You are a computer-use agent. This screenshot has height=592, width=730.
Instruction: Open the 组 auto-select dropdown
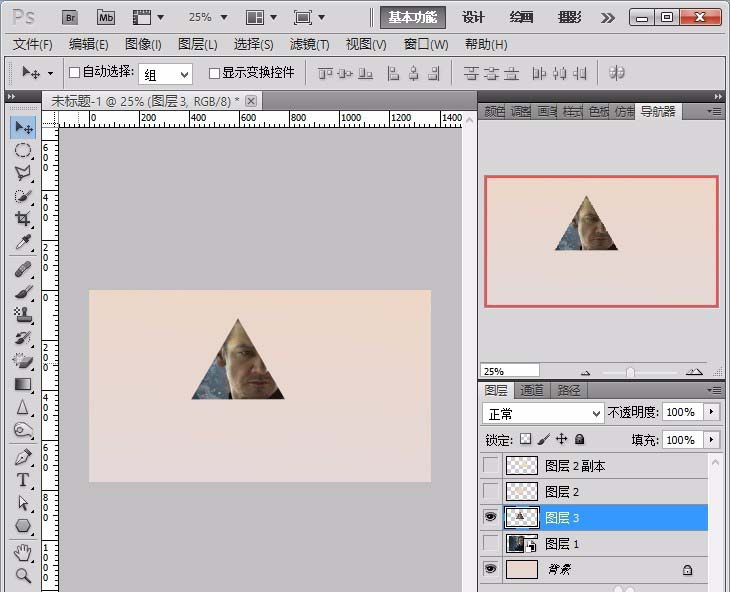(165, 74)
